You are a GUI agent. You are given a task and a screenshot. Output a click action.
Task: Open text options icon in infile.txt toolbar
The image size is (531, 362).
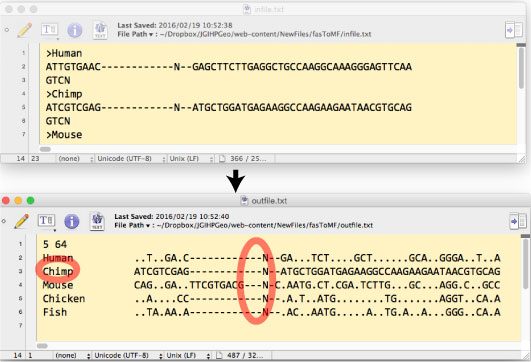pos(49,30)
